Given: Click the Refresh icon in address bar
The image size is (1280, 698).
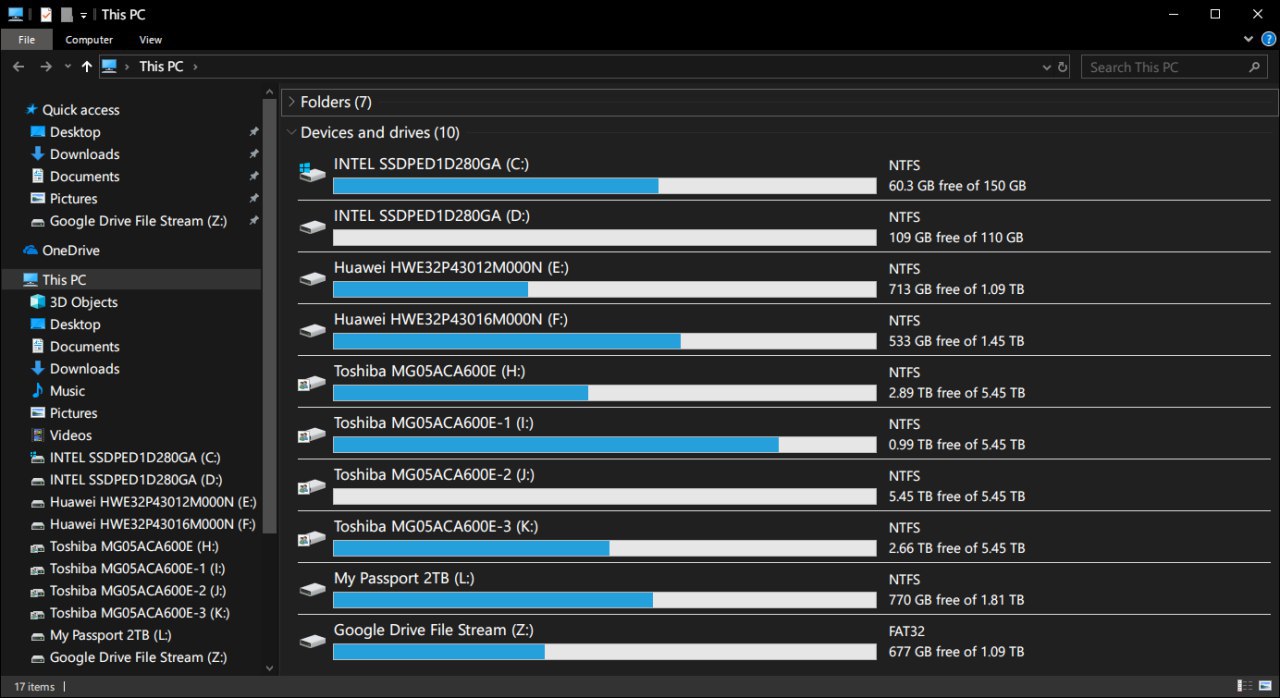Looking at the screenshot, I should (1062, 67).
